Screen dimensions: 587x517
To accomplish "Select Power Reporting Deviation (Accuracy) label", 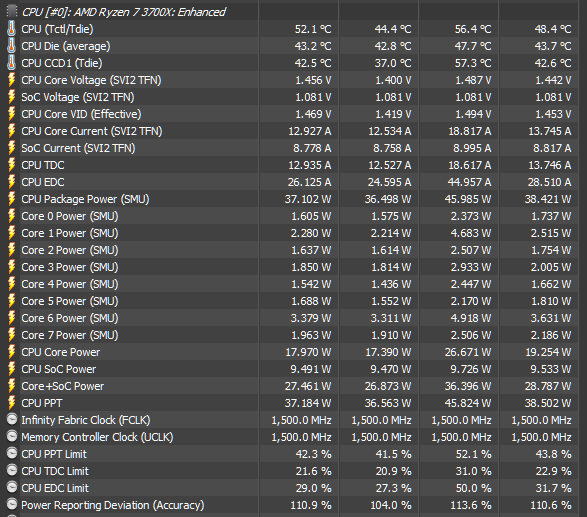I will click(x=113, y=506).
